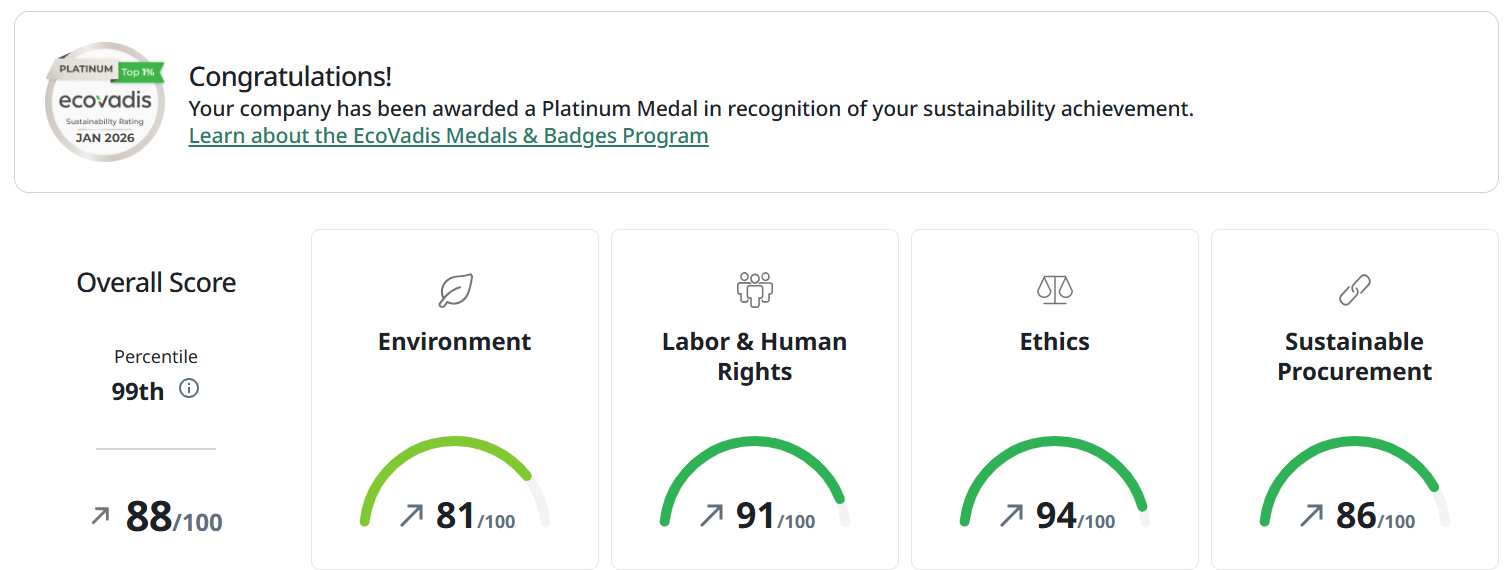Viewport: 1506px width, 570px height.
Task: Click the Environment leaf icon
Action: point(455,290)
